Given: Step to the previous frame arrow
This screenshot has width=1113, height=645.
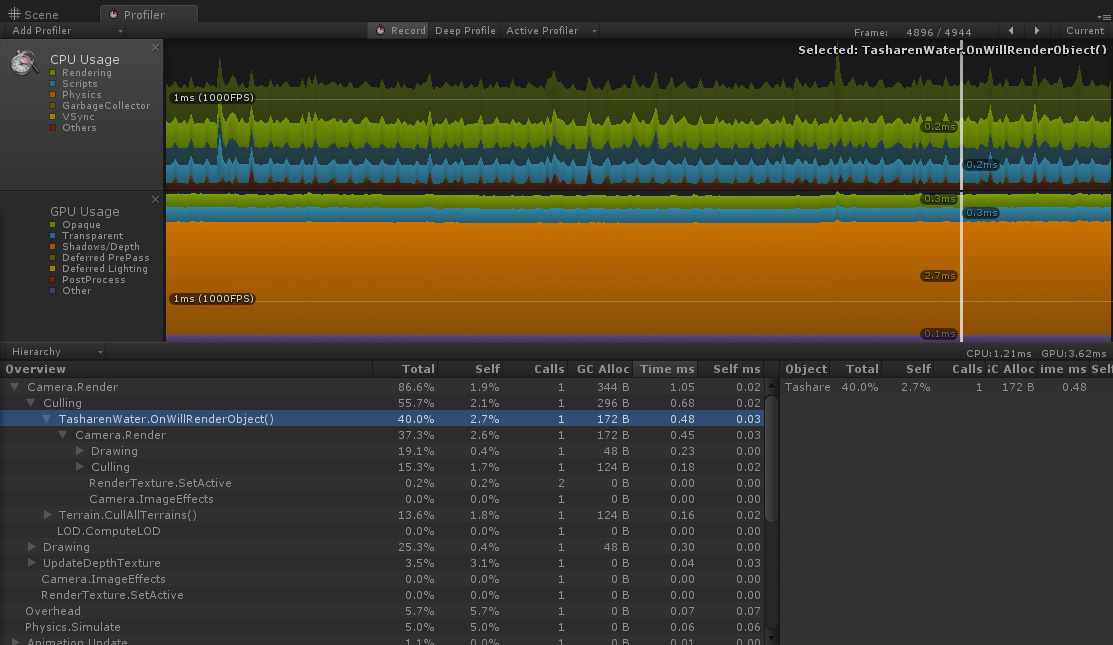Looking at the screenshot, I should click(x=1011, y=31).
